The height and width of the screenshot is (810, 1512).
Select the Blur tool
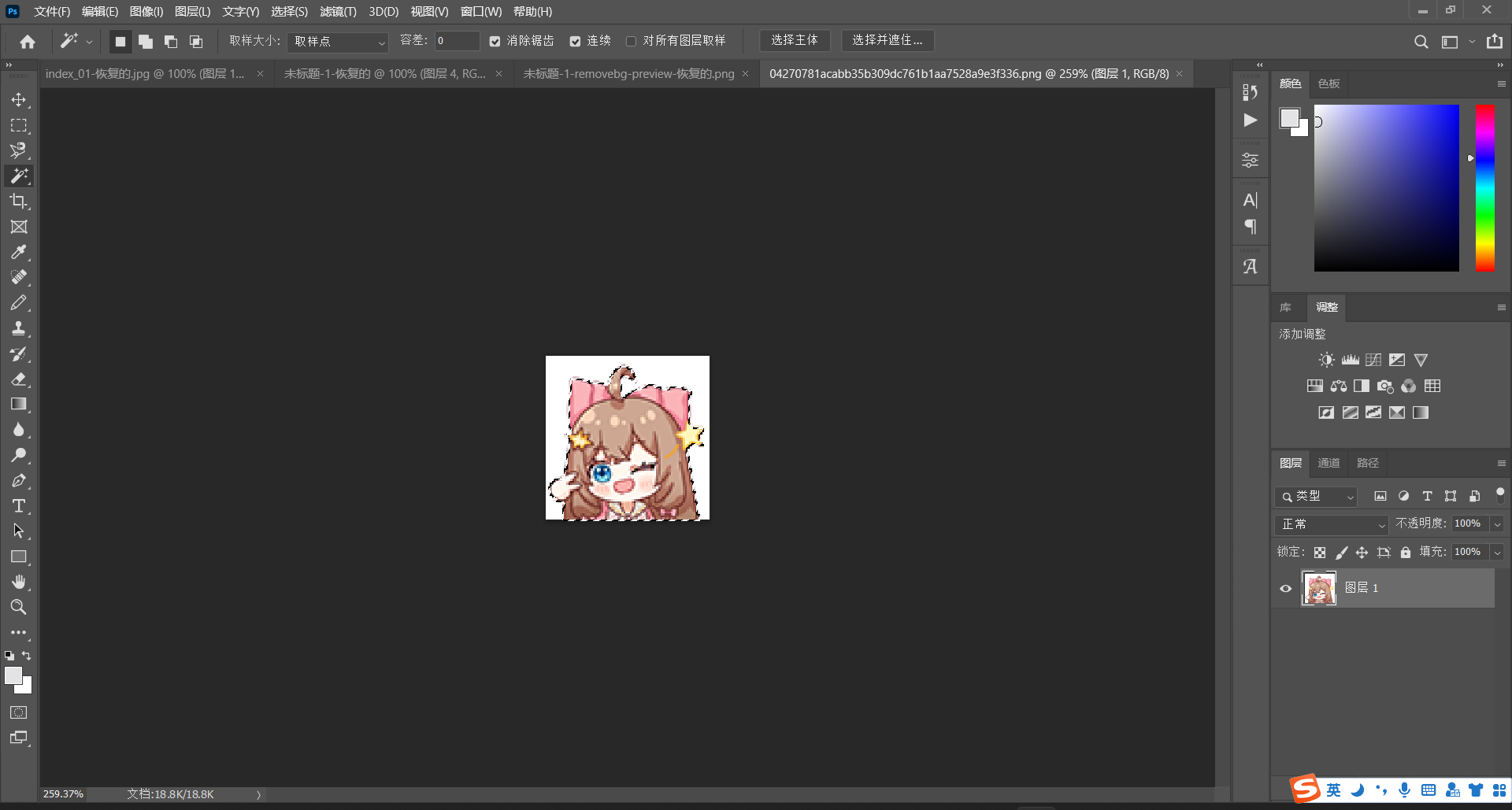tap(19, 430)
